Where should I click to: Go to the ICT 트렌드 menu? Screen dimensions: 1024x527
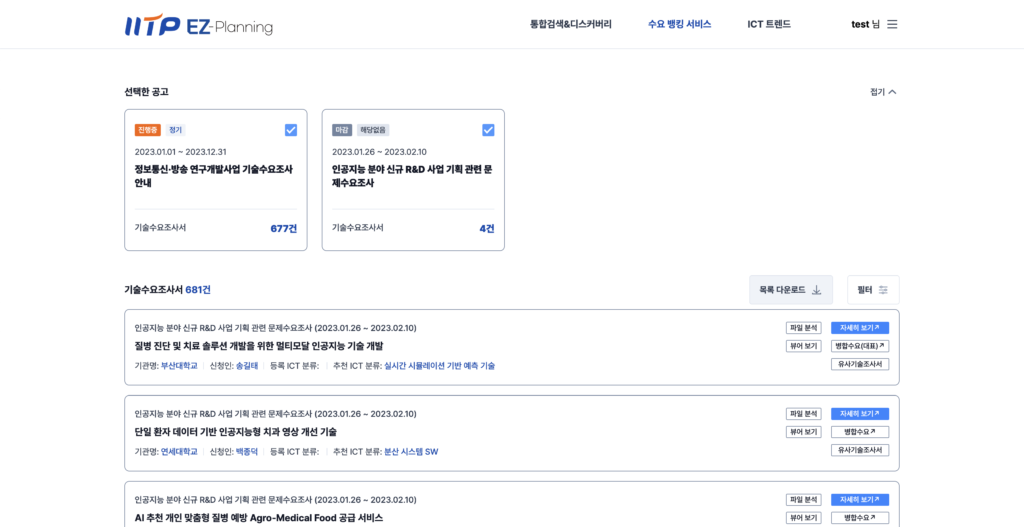(769, 24)
